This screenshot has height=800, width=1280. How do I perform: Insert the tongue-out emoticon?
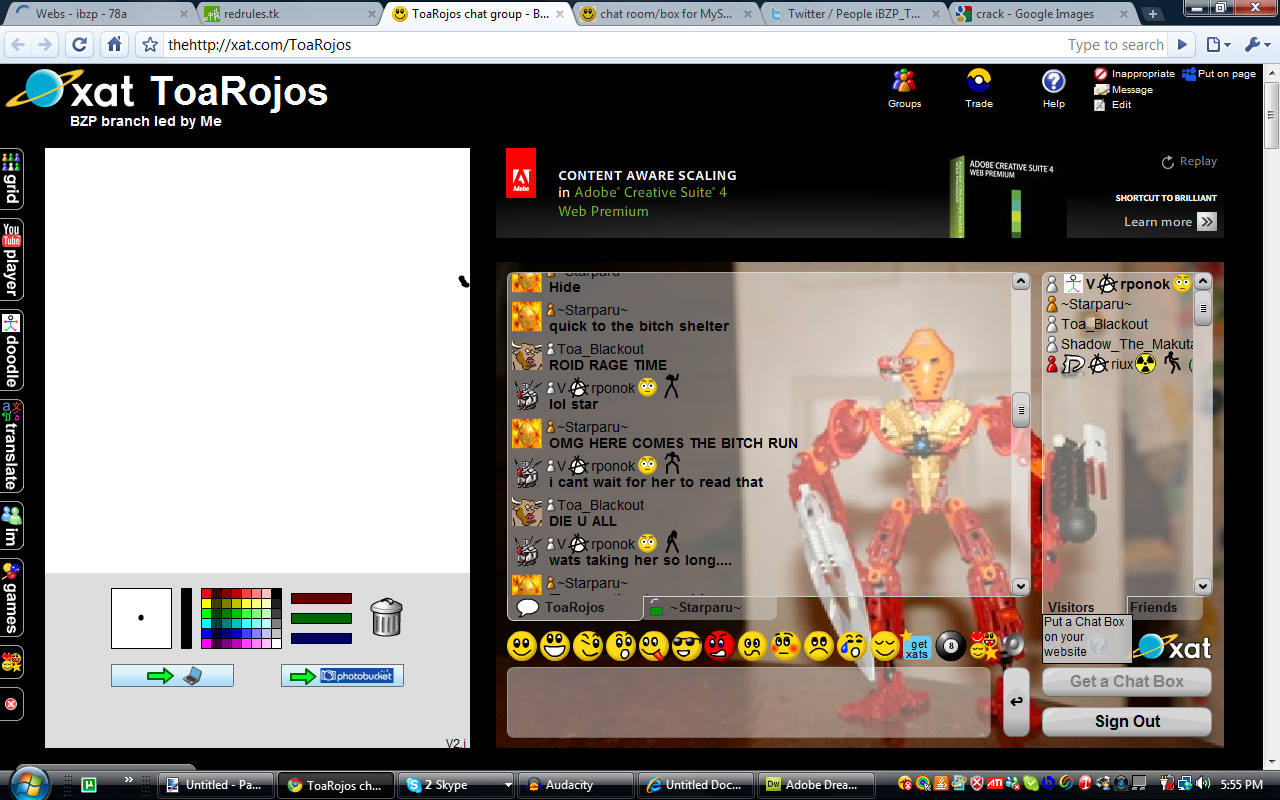(654, 647)
